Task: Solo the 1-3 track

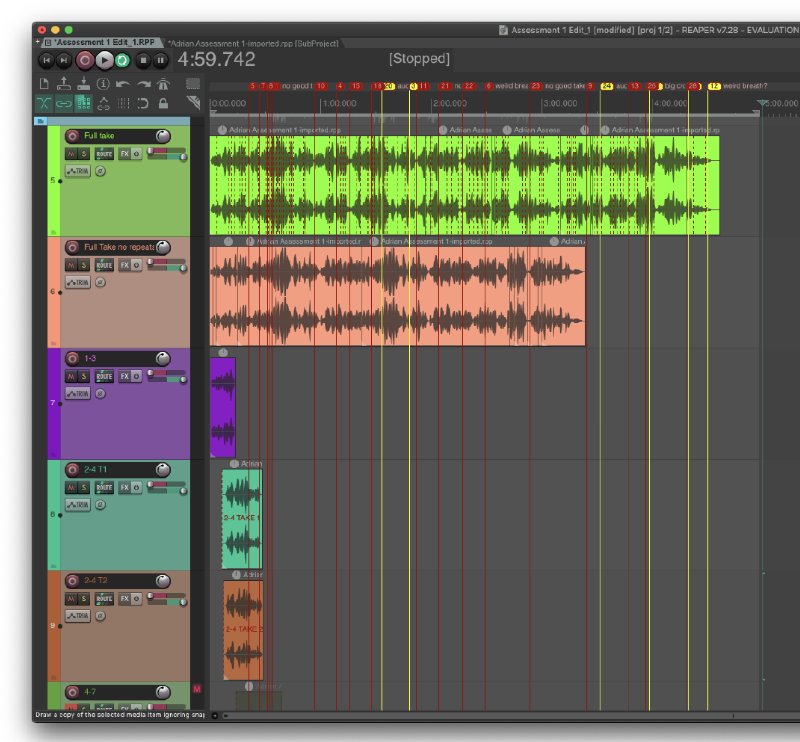Action: coord(84,376)
